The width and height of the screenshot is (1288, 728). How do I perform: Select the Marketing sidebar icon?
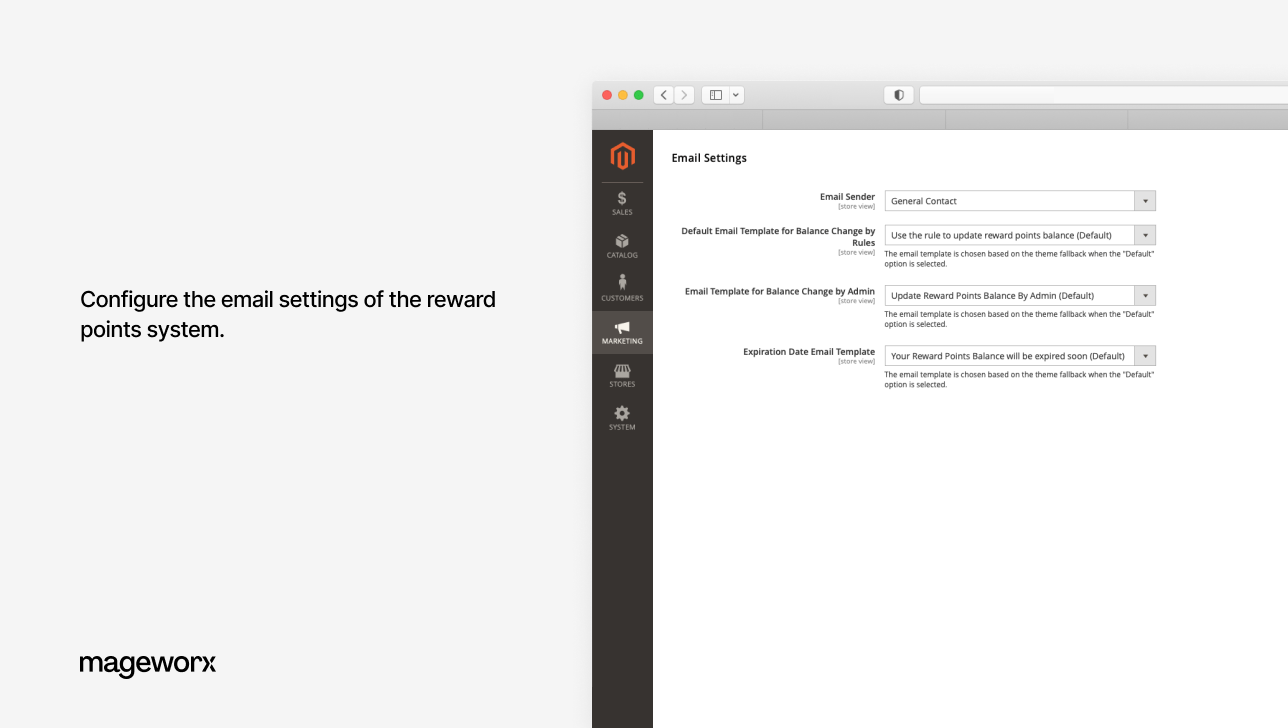pos(622,331)
